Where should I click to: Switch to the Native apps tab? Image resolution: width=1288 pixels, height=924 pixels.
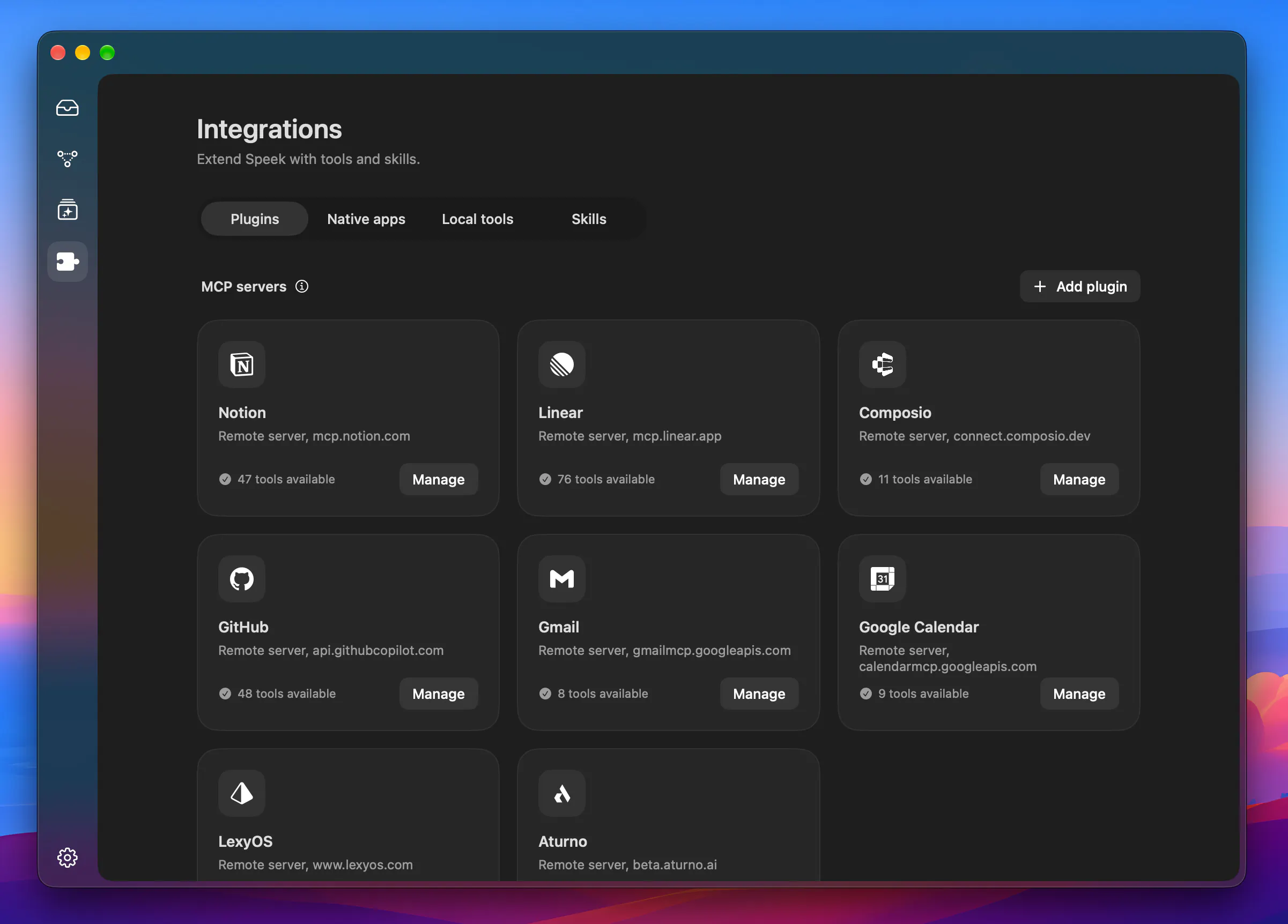click(366, 219)
